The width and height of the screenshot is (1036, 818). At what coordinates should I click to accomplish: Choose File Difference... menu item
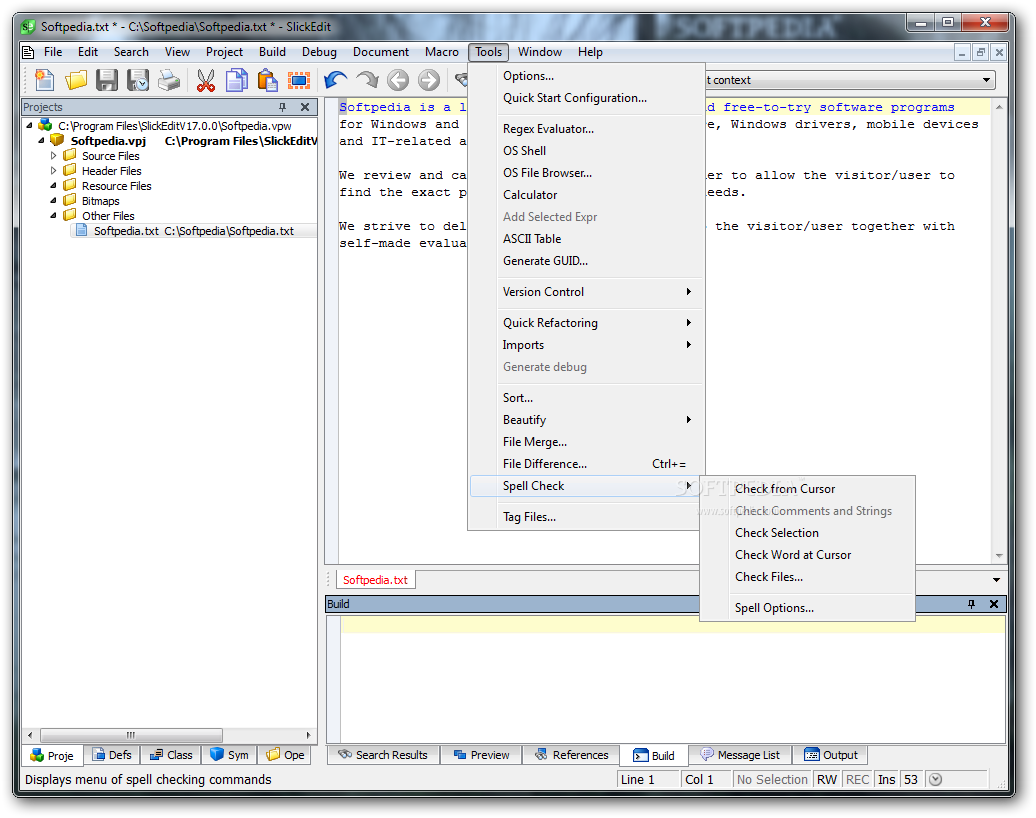click(x=587, y=464)
